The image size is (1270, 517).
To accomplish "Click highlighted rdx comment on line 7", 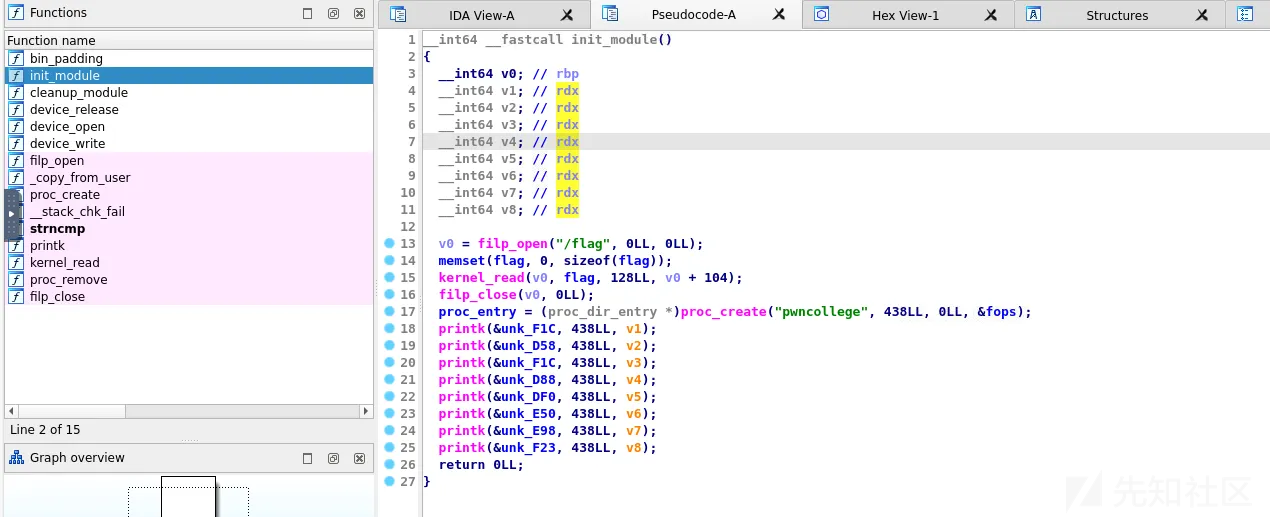I will point(567,142).
